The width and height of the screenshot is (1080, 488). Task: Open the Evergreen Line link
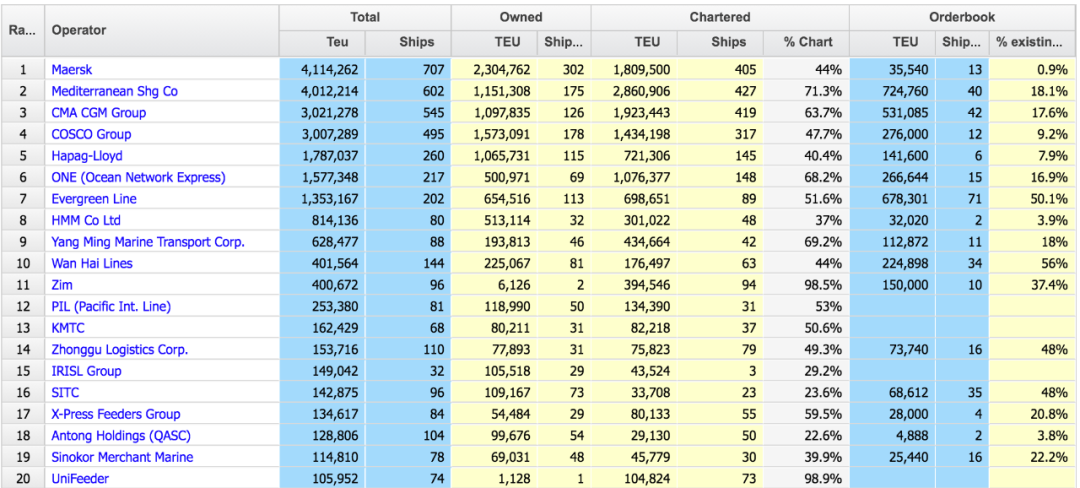coord(94,199)
